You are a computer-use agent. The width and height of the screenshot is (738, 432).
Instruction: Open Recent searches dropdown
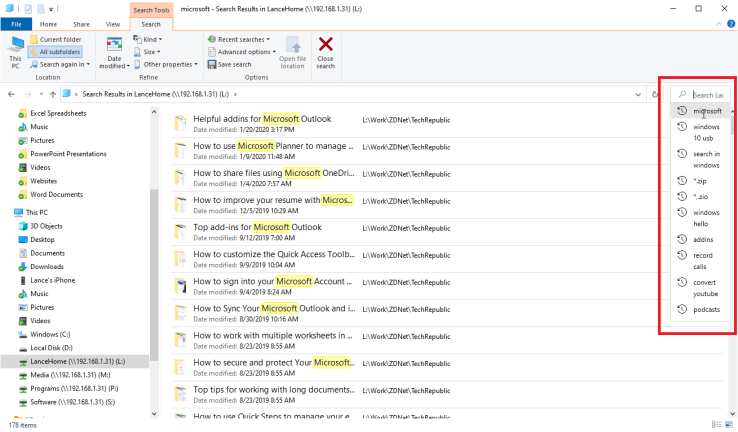[x=239, y=40]
